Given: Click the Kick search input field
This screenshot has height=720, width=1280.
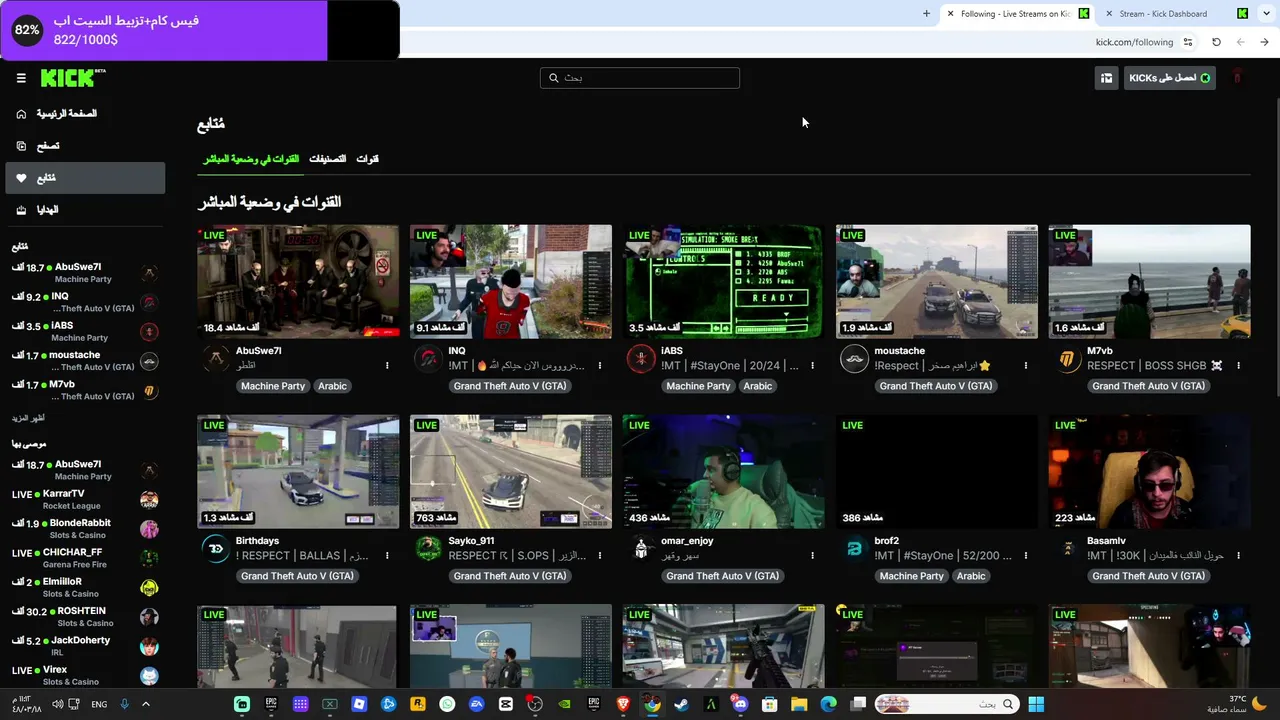Looking at the screenshot, I should coord(640,78).
